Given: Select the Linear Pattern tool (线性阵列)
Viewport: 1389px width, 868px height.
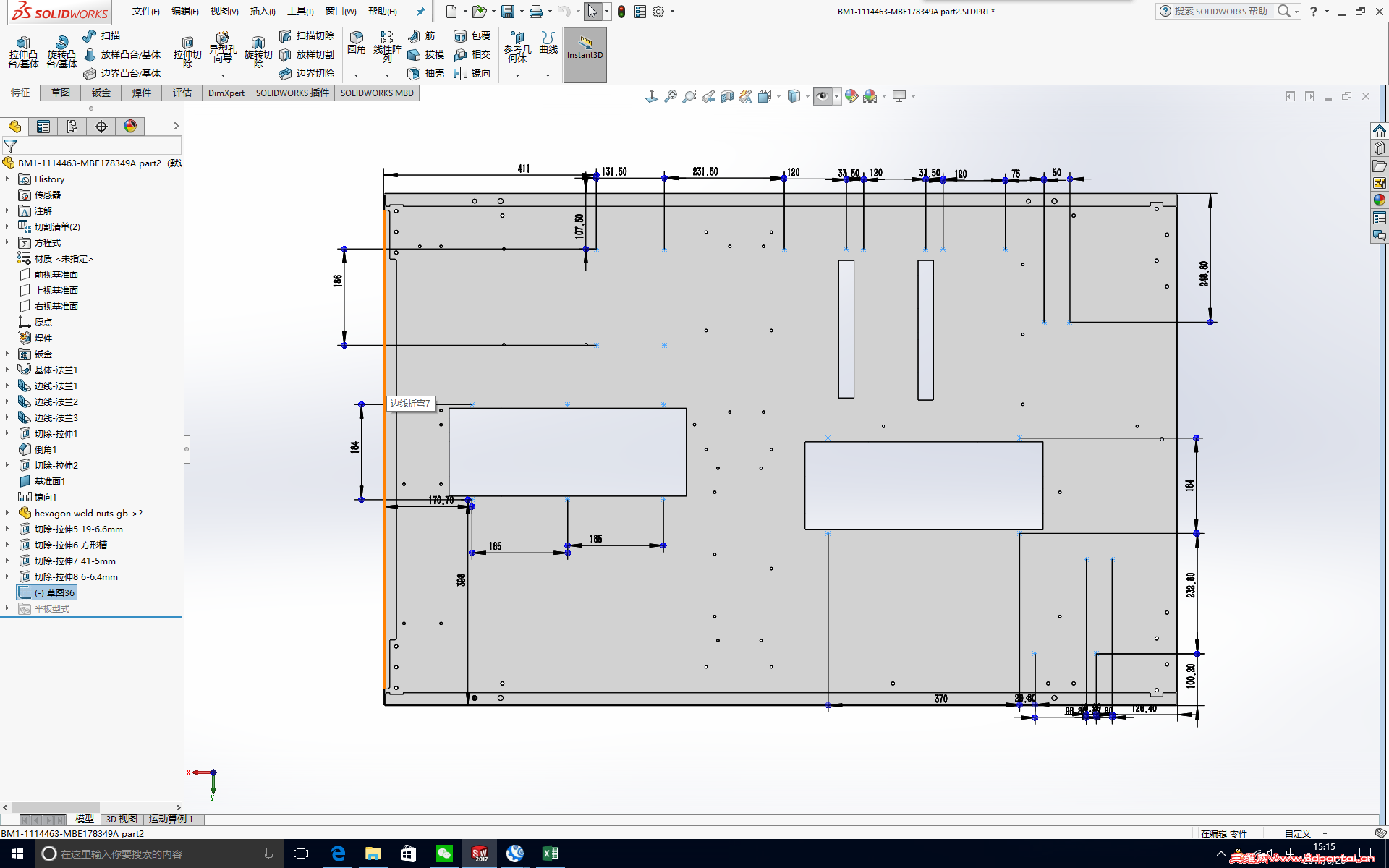Looking at the screenshot, I should point(387,47).
